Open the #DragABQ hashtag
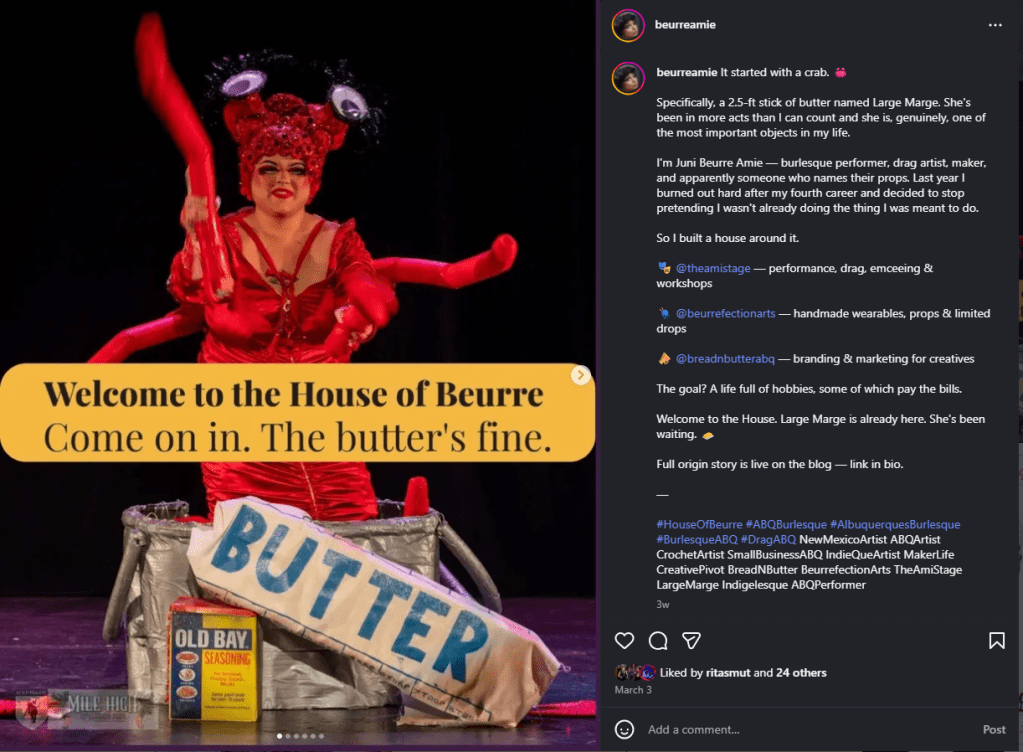 pos(768,539)
